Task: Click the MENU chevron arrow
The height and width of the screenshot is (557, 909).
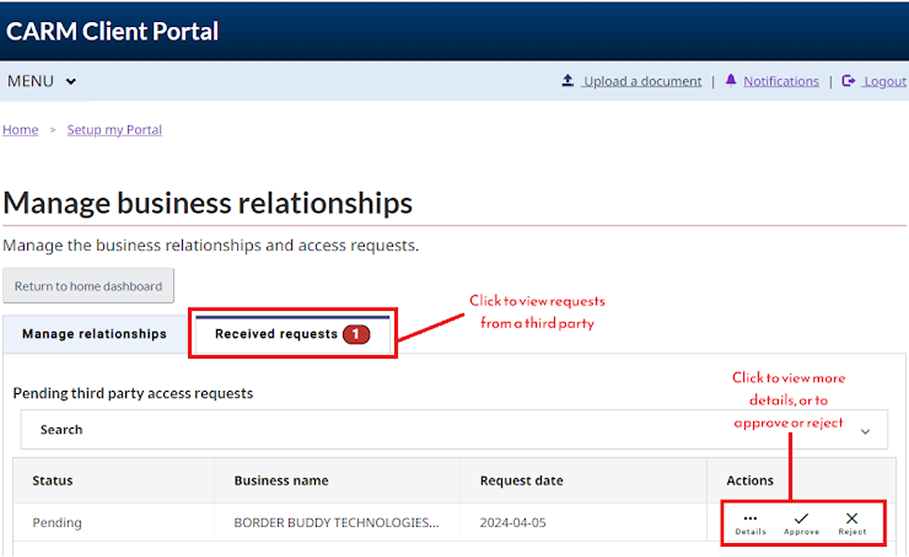Action: [x=71, y=82]
